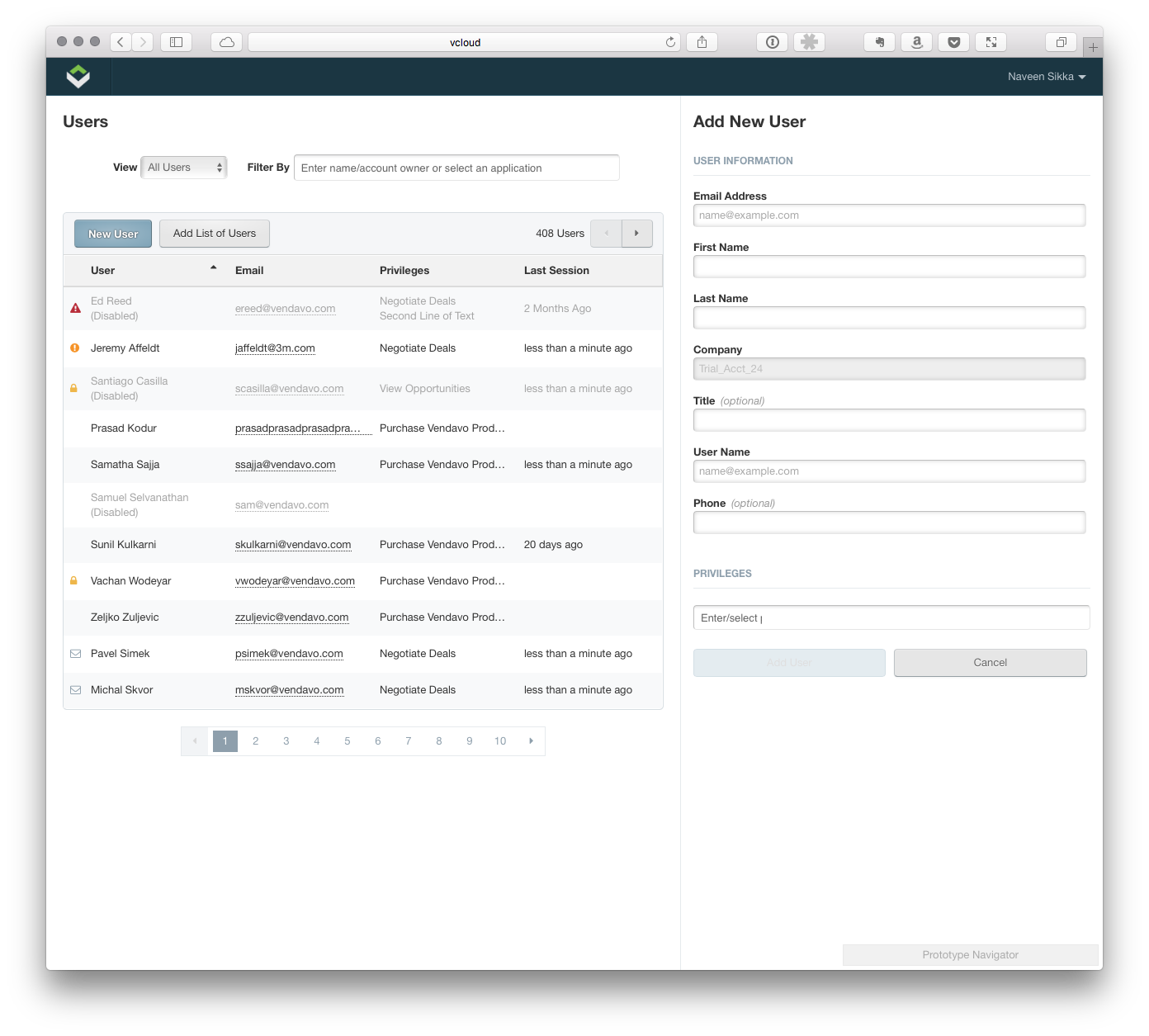Open the All Users view dropdown
This screenshot has width=1149, height=1036.
click(x=184, y=168)
